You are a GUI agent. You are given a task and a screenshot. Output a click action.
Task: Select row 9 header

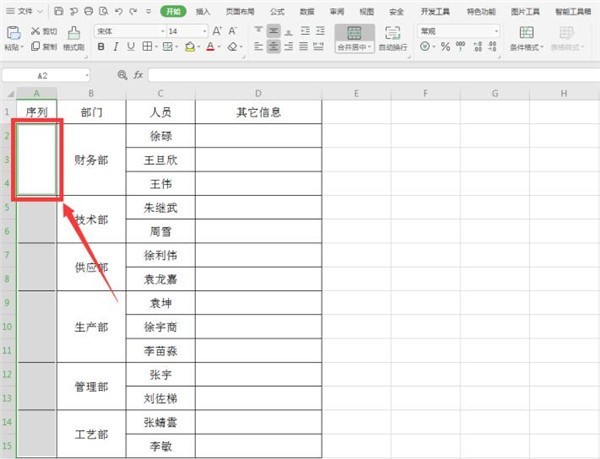click(8, 303)
